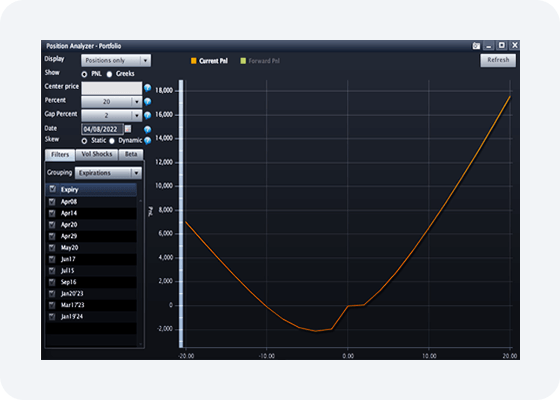This screenshot has width=560, height=400.
Task: Click the Current Pnl legend label
Action: pos(213,61)
